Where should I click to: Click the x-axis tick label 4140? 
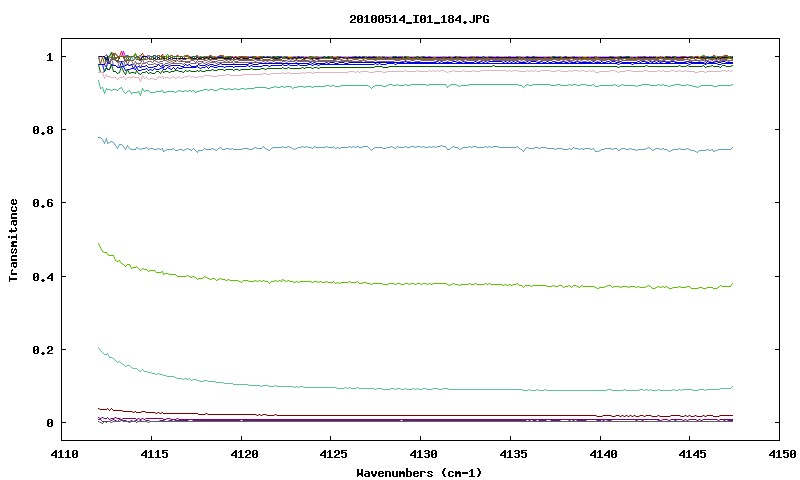(603, 454)
